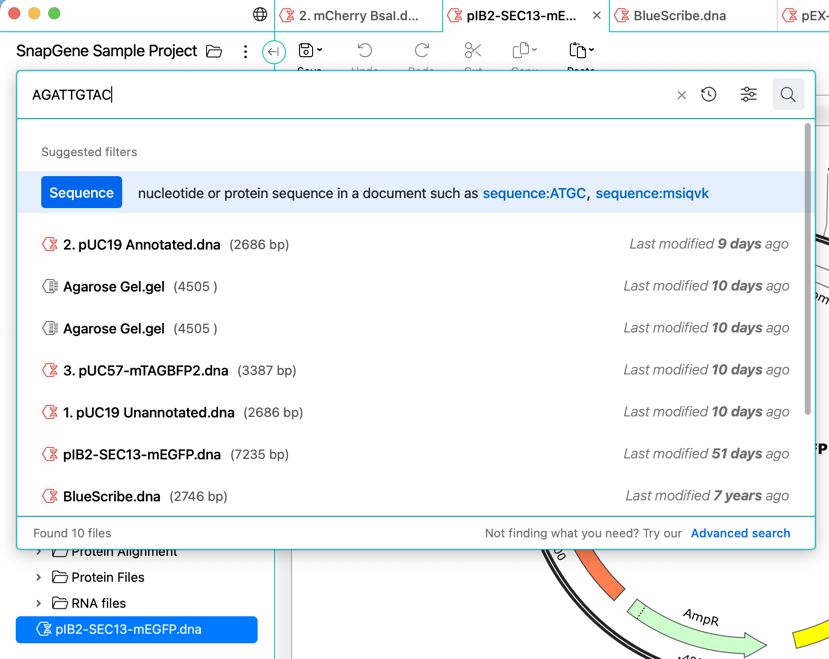Switch to the pIB2-SEC13-mE... tab
The width and height of the screenshot is (829, 659).
(x=521, y=15)
